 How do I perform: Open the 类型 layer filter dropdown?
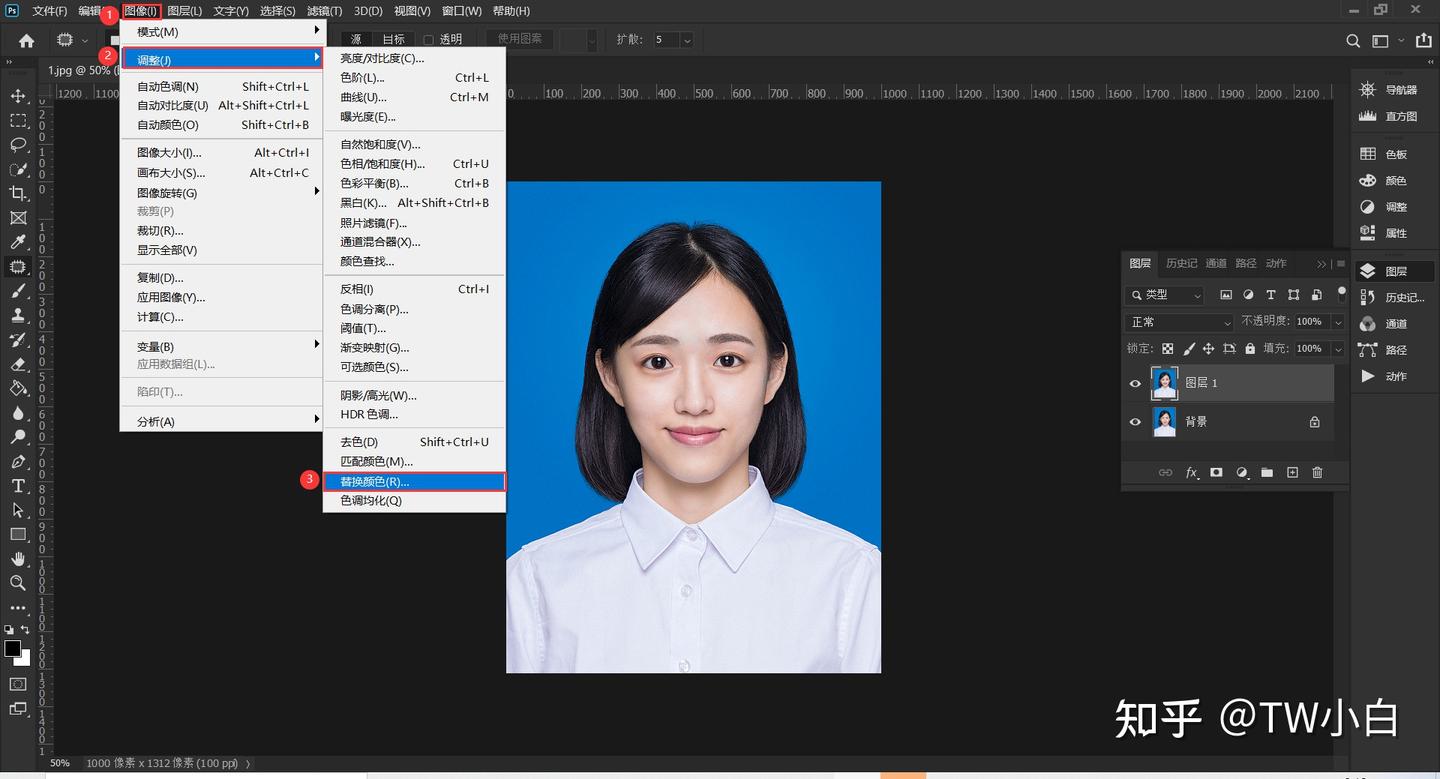[x=1166, y=295]
